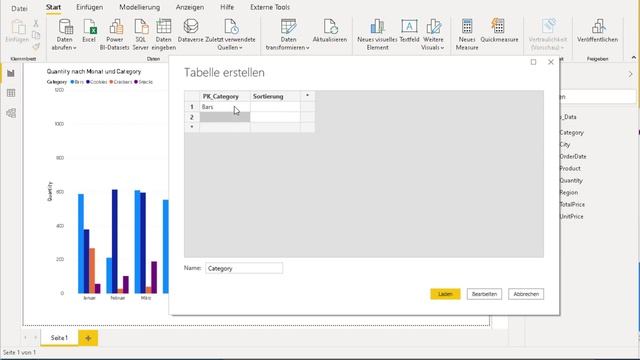640x360 pixels.
Task: Select row header 1
Action: click(x=192, y=107)
